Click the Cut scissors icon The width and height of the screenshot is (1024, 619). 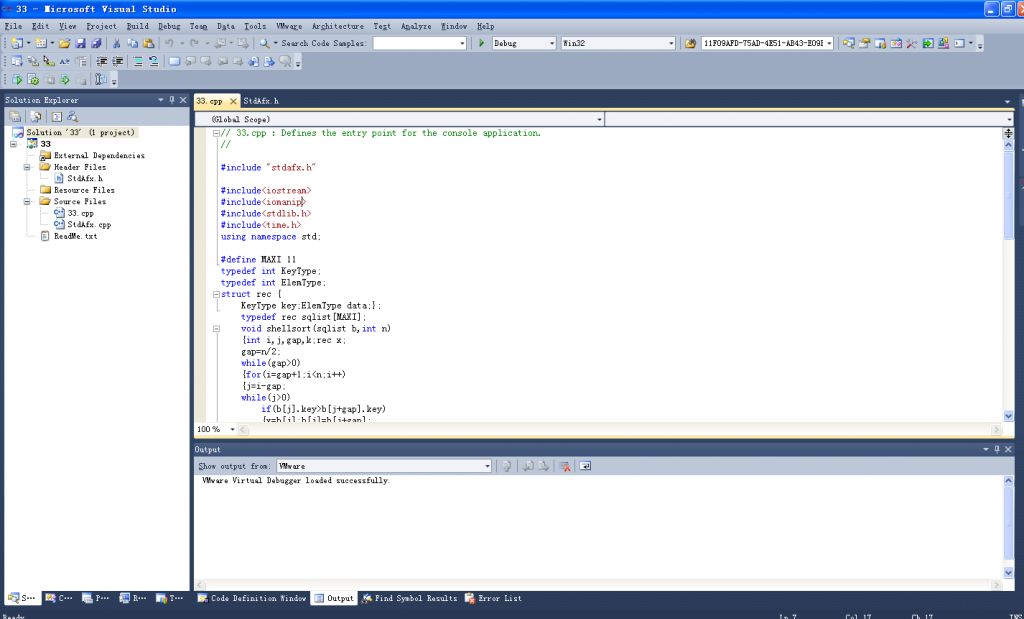tap(117, 43)
